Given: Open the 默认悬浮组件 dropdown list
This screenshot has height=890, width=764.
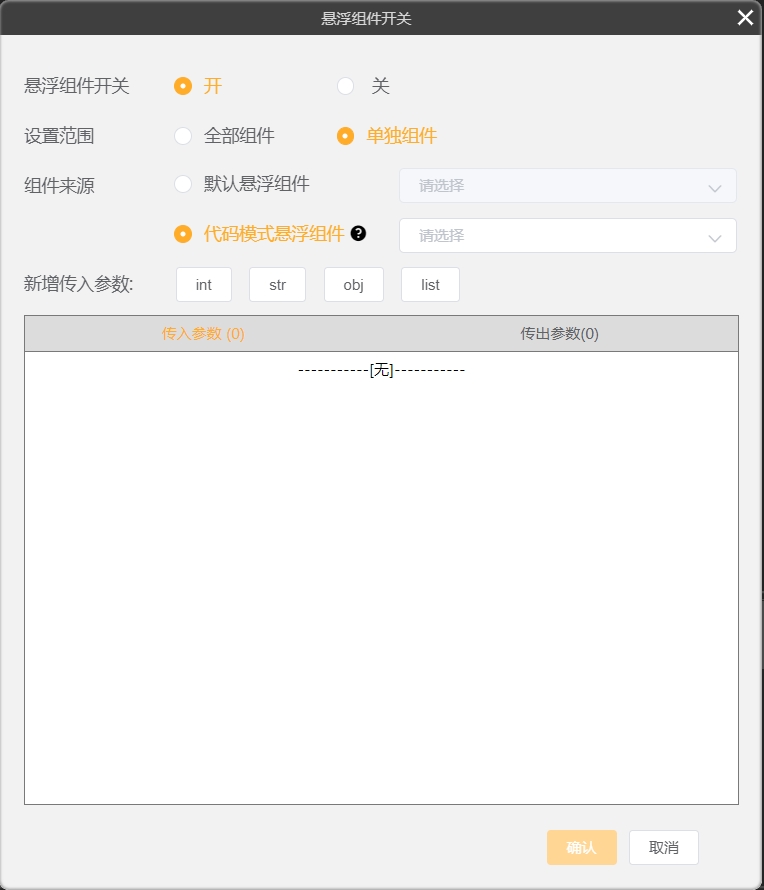Looking at the screenshot, I should pyautogui.click(x=567, y=186).
